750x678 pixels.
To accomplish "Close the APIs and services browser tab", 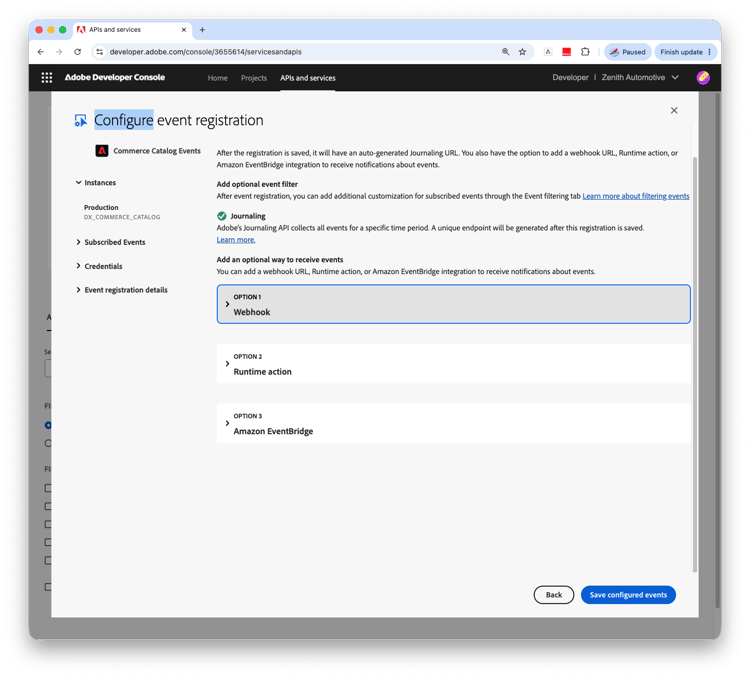I will click(x=184, y=30).
